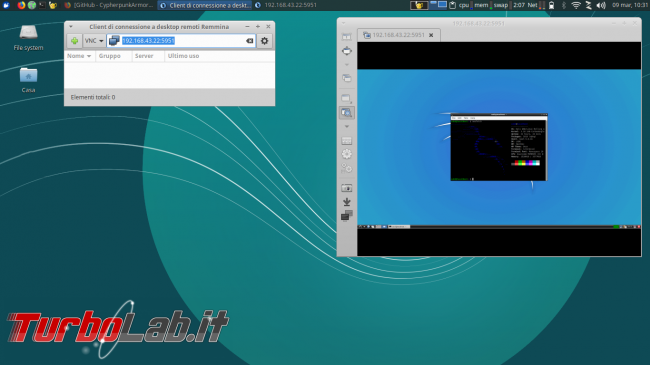This screenshot has height=365, width=650.
Task: Open the volume speaker icon
Action: coord(601,5)
